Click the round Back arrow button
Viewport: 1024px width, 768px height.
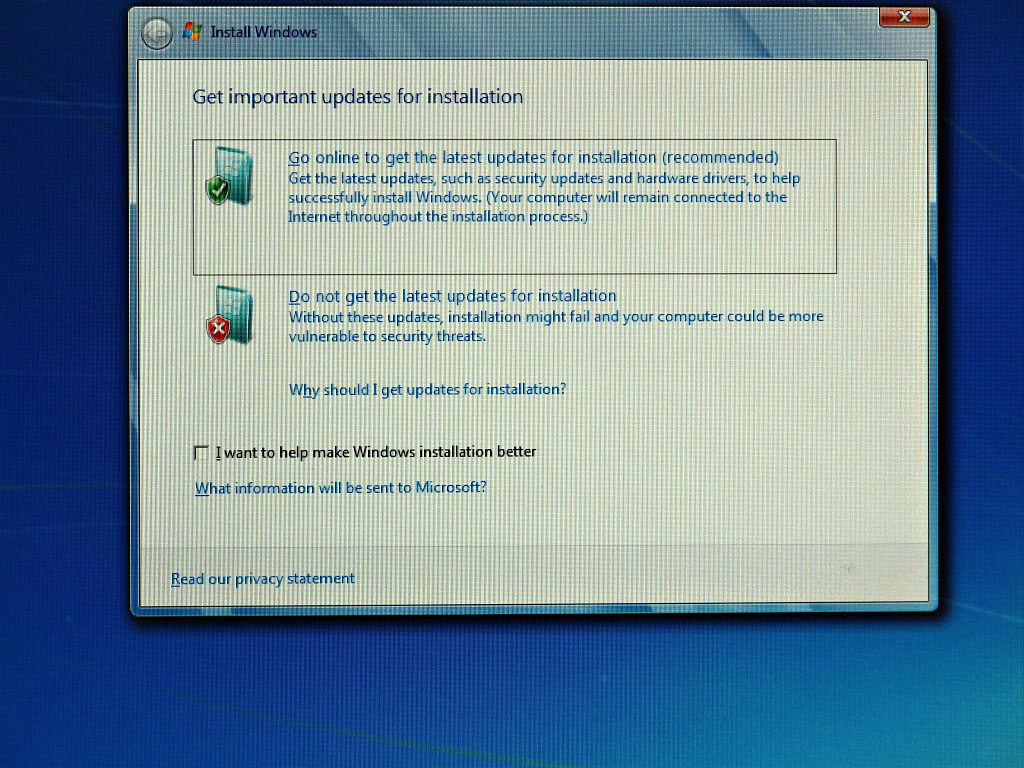(x=157, y=34)
